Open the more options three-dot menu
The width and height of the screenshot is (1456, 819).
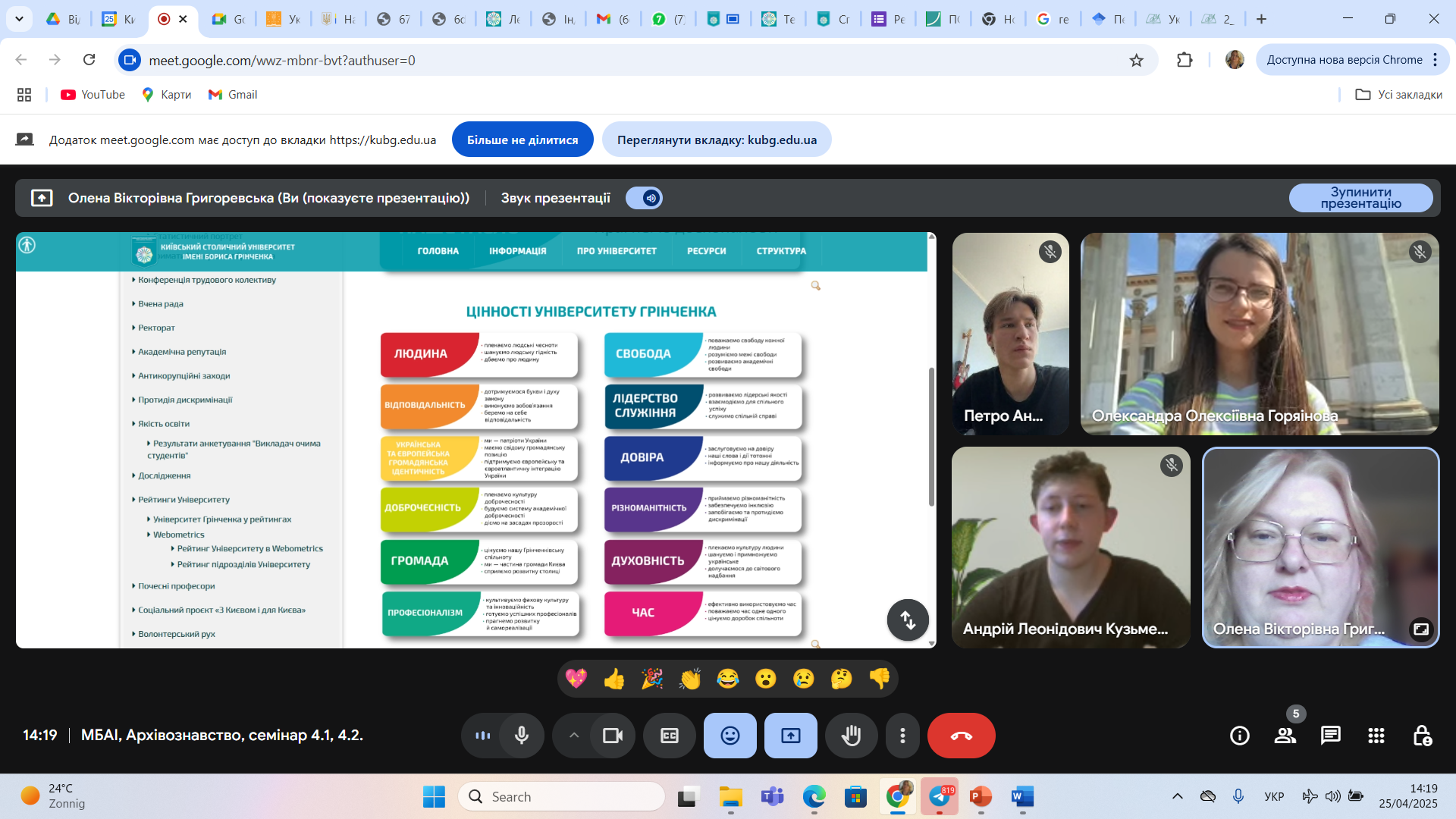(902, 736)
